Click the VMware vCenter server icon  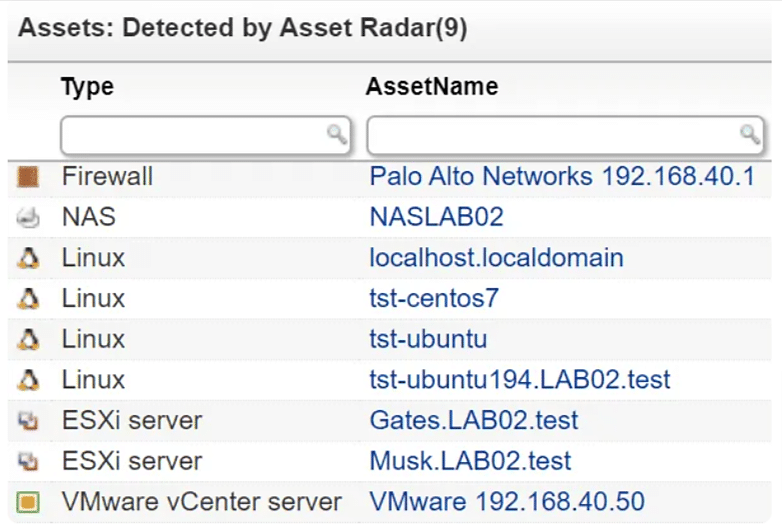pyautogui.click(x=28, y=502)
